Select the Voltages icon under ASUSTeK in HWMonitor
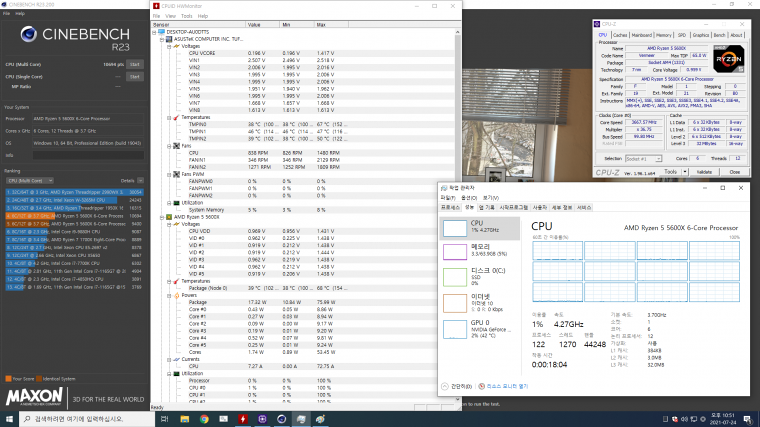Viewport: 760px width, 427px height. (176, 46)
